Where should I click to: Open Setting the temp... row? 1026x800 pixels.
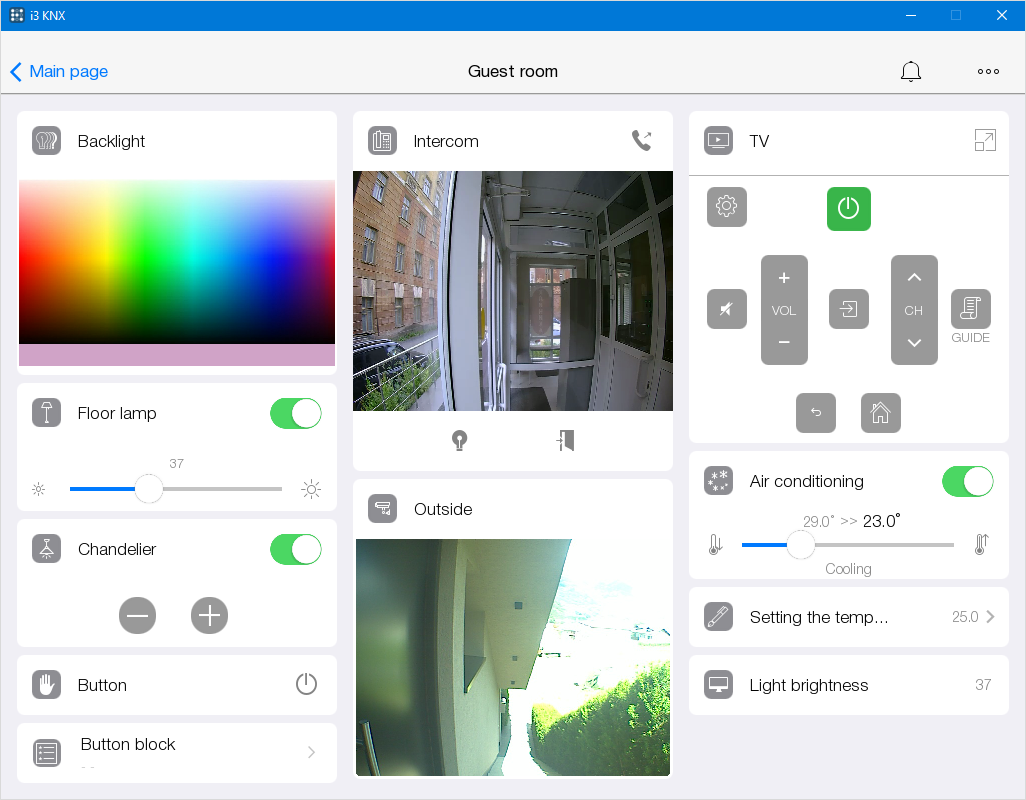848,617
